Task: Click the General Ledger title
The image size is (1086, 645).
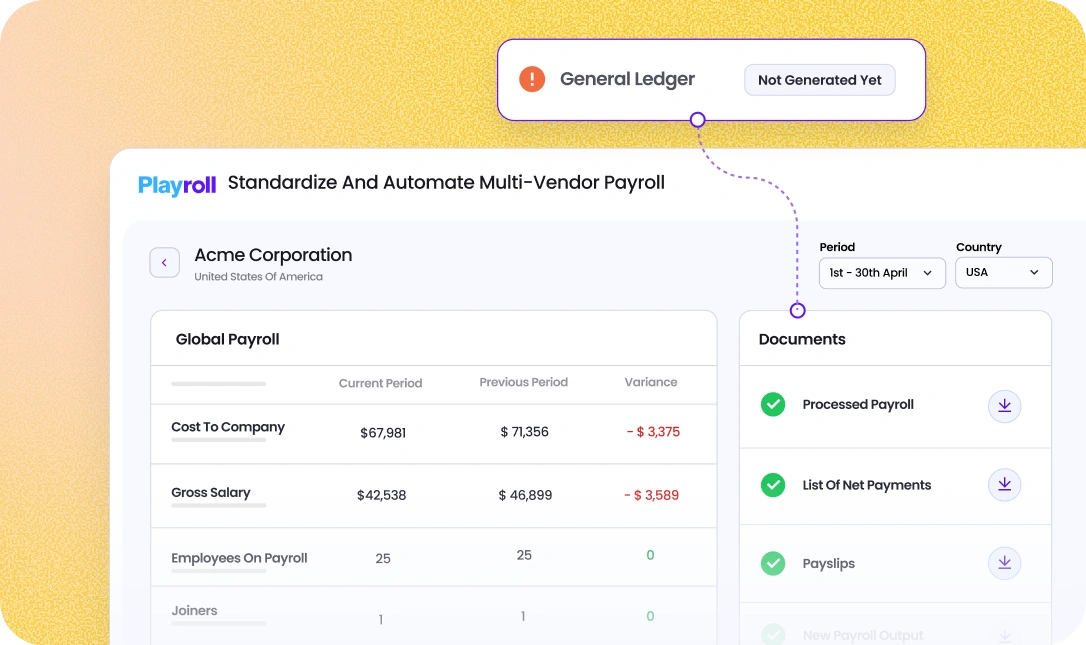Action: 627,79
